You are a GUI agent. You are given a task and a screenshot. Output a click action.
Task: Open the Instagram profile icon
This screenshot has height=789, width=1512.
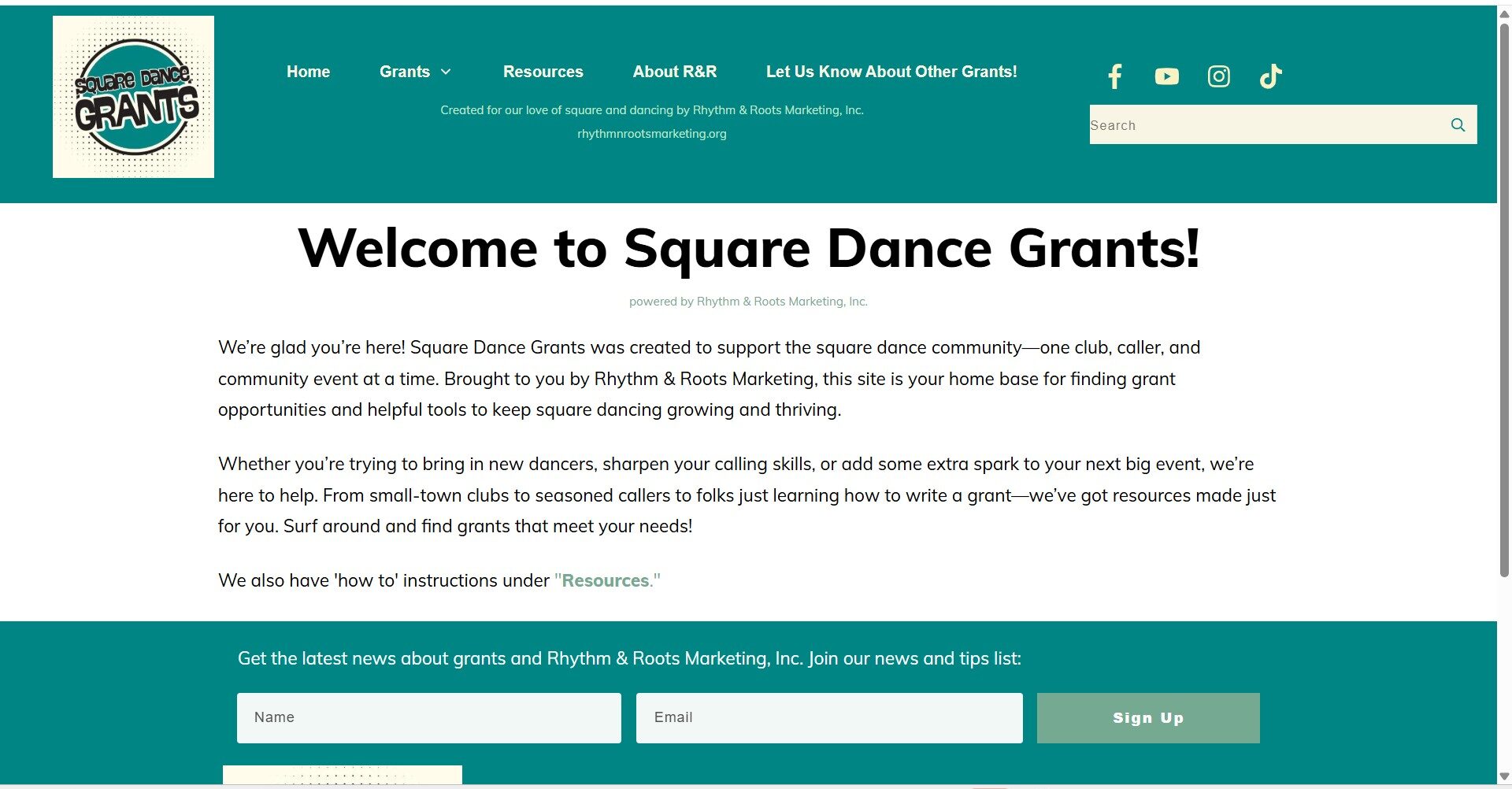[x=1218, y=76]
